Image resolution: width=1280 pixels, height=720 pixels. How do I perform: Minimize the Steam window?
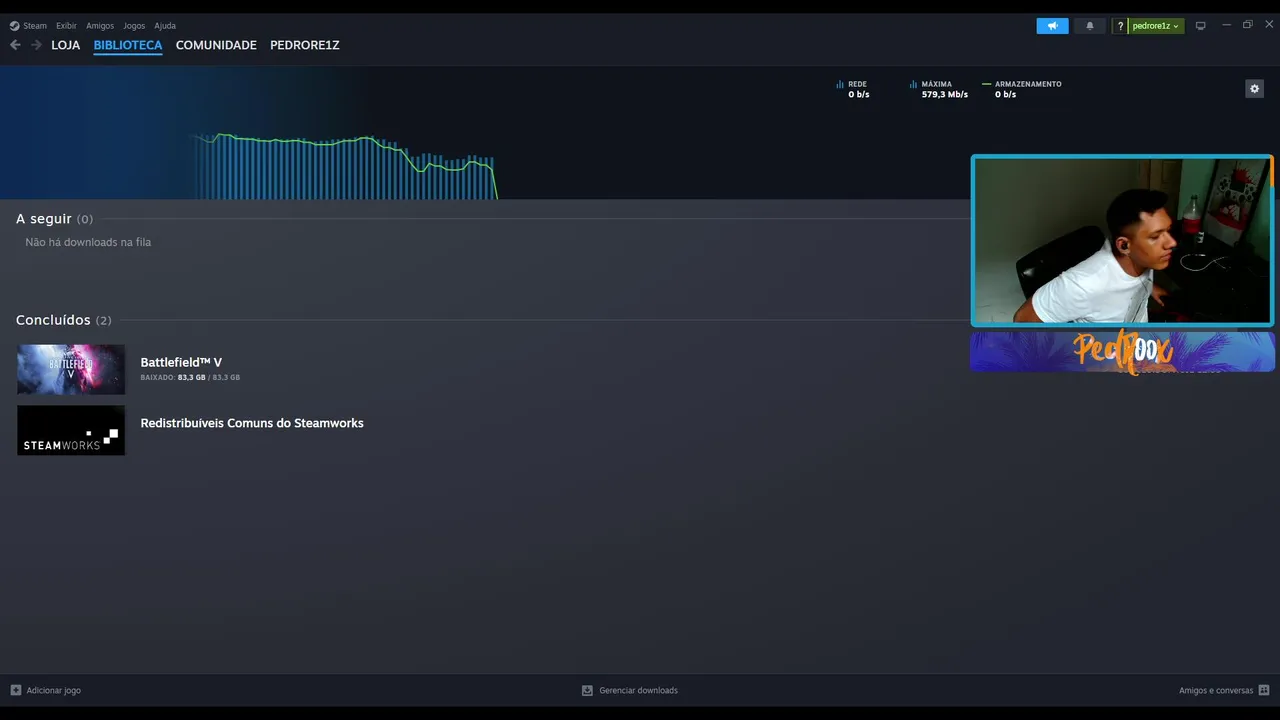coord(1226,25)
